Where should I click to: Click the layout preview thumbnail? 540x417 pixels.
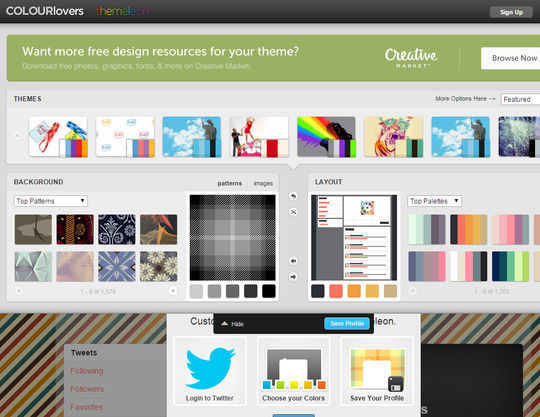click(x=354, y=238)
